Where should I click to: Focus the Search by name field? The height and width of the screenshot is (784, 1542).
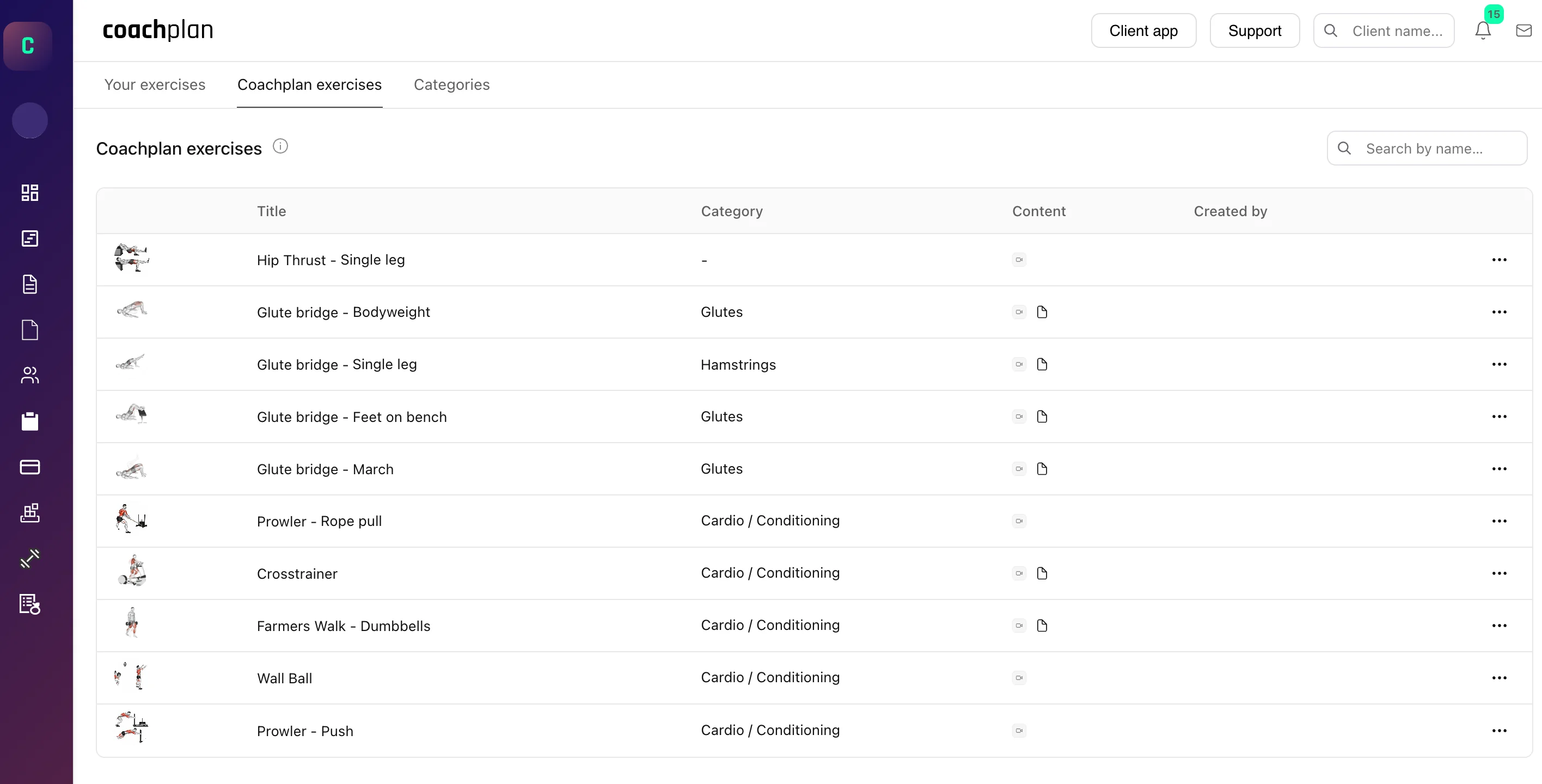[x=1427, y=149]
